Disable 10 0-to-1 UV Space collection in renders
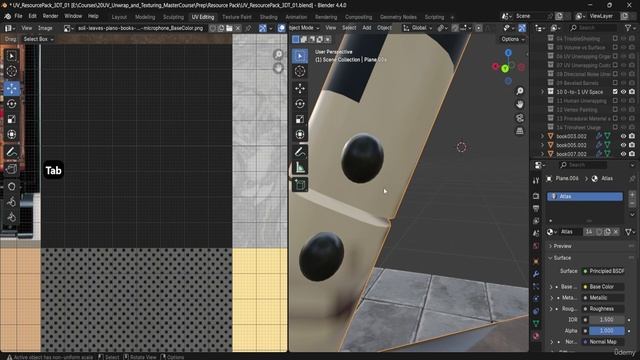 point(632,92)
